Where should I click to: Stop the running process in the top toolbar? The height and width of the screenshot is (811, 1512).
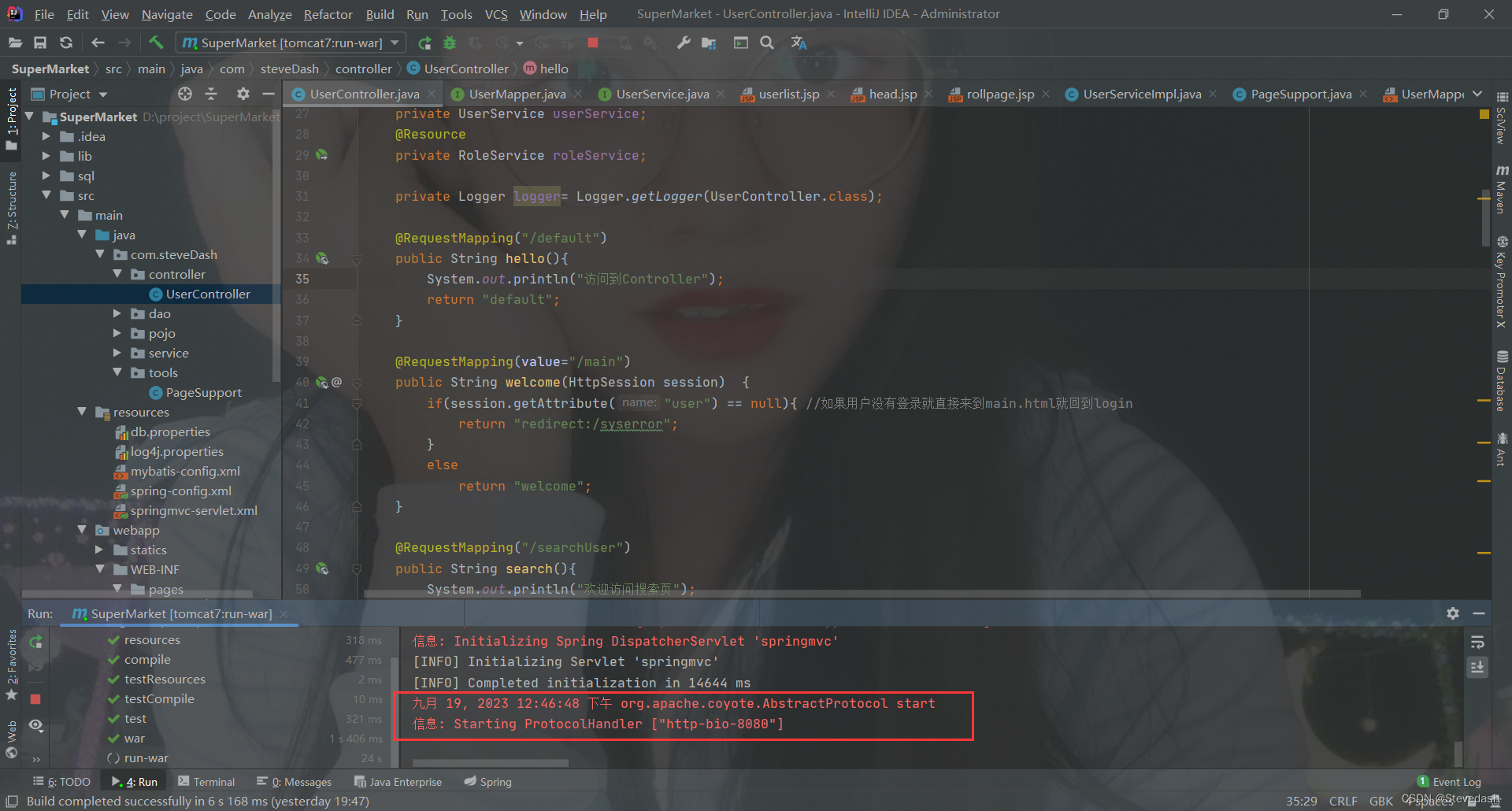click(x=593, y=43)
